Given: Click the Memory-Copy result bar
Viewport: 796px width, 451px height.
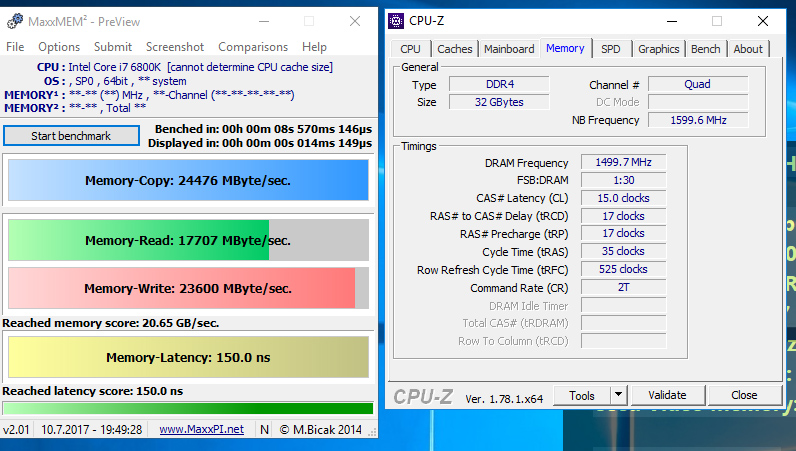Looking at the screenshot, I should pyautogui.click(x=188, y=181).
